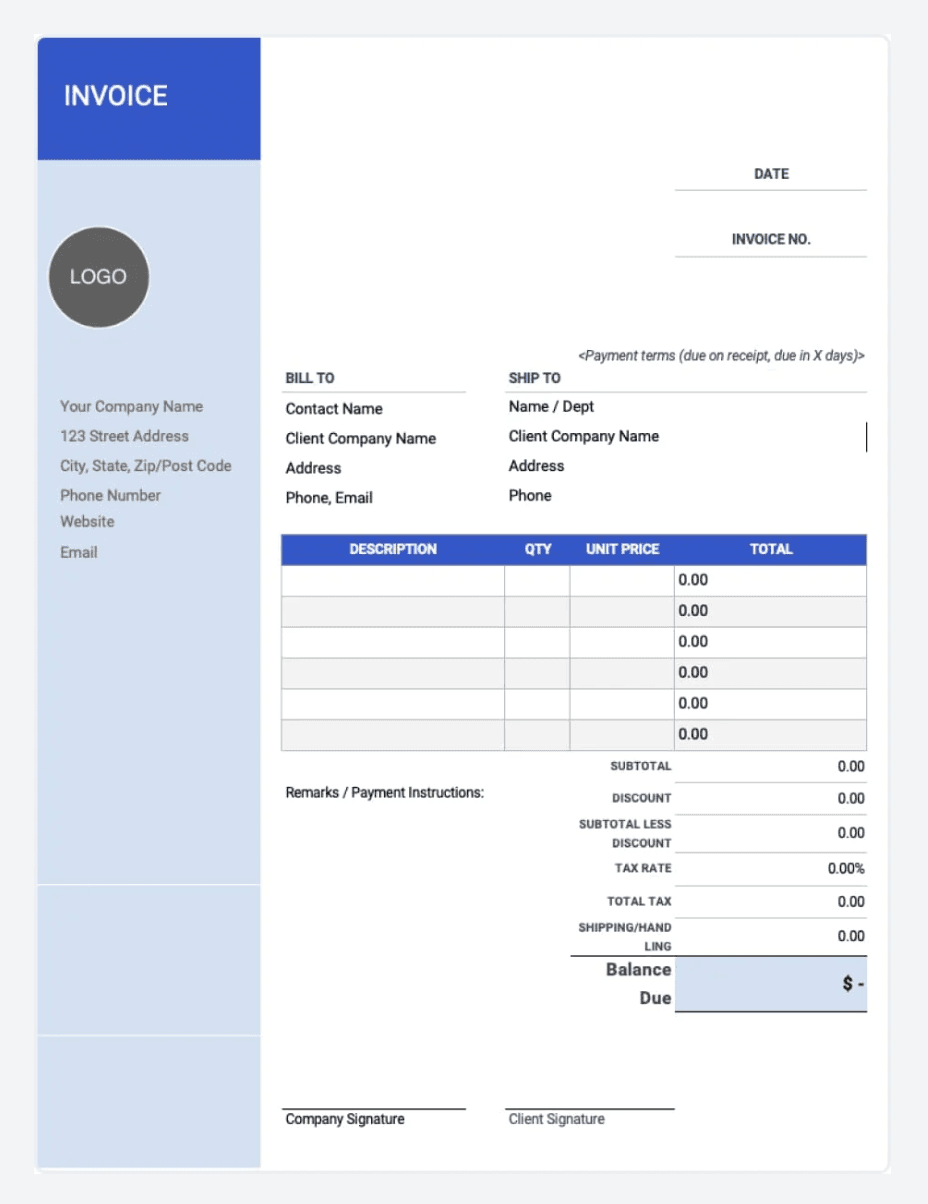The height and width of the screenshot is (1204, 928).
Task: Click Phone Number in sidebar
Action: point(110,496)
